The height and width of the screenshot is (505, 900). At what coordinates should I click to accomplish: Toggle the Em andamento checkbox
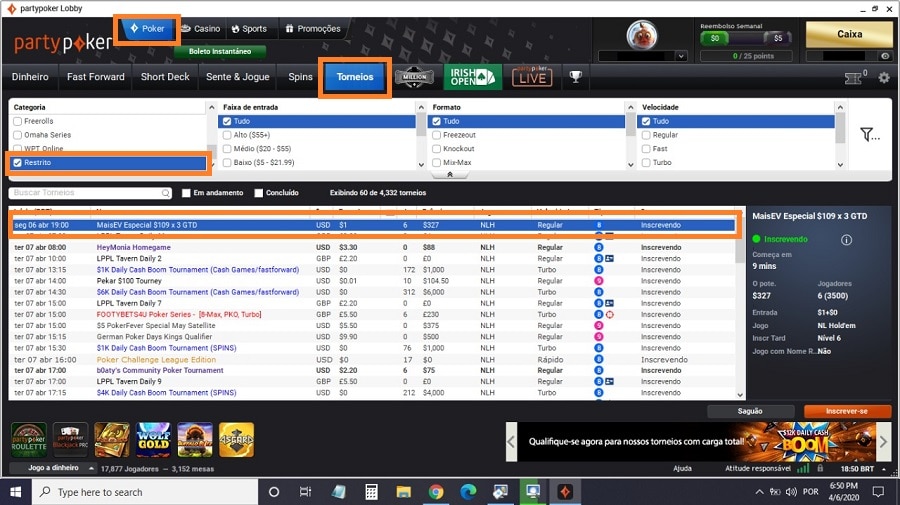186,193
